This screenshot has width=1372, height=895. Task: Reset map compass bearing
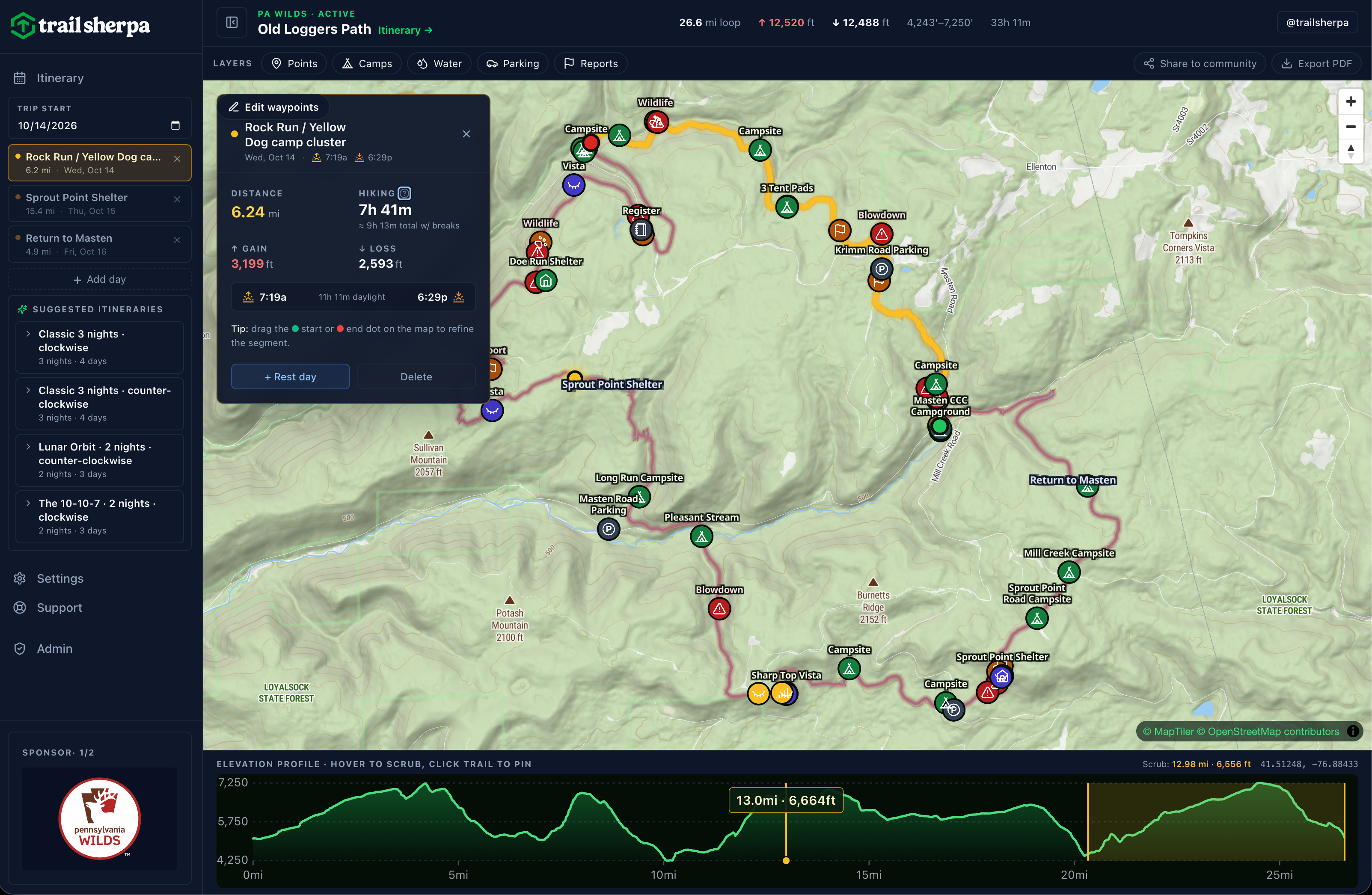tap(1351, 151)
